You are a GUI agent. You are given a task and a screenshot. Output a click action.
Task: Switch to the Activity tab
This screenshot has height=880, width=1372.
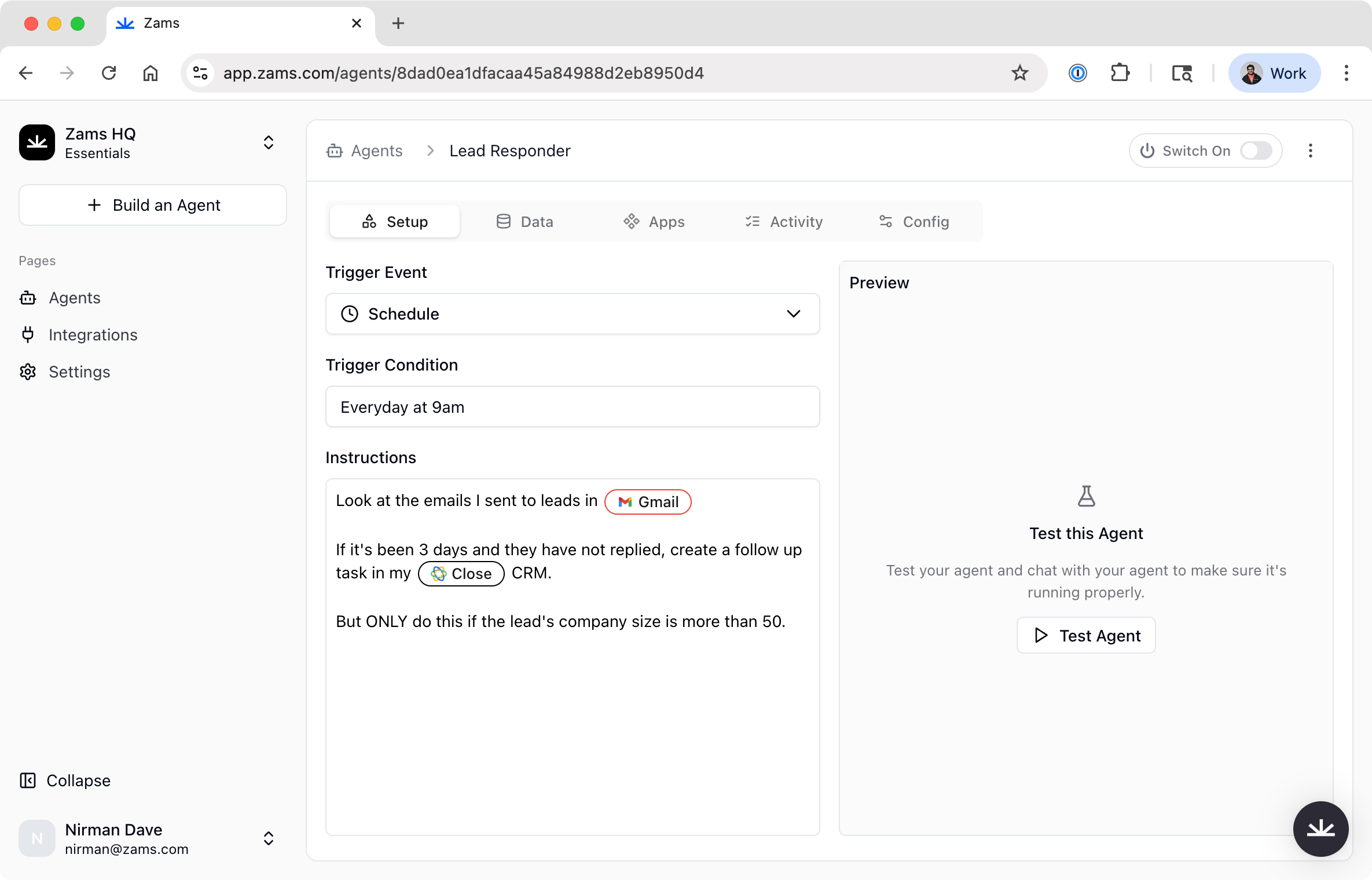pos(784,222)
